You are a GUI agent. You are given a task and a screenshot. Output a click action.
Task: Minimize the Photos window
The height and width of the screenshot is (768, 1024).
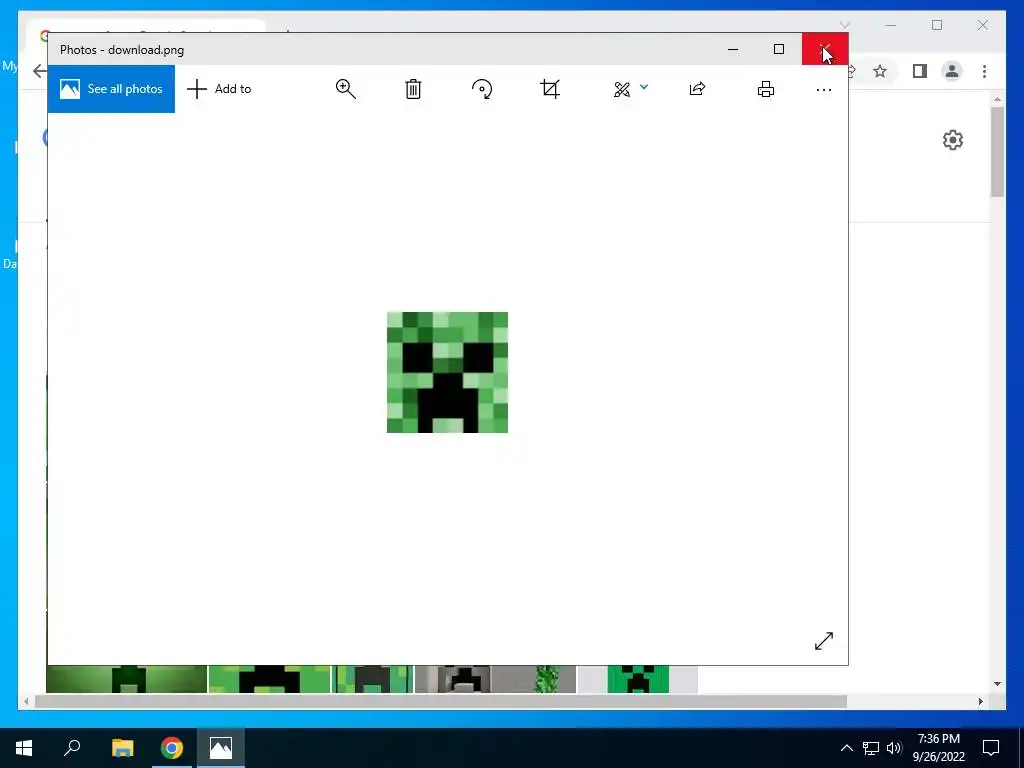[733, 49]
